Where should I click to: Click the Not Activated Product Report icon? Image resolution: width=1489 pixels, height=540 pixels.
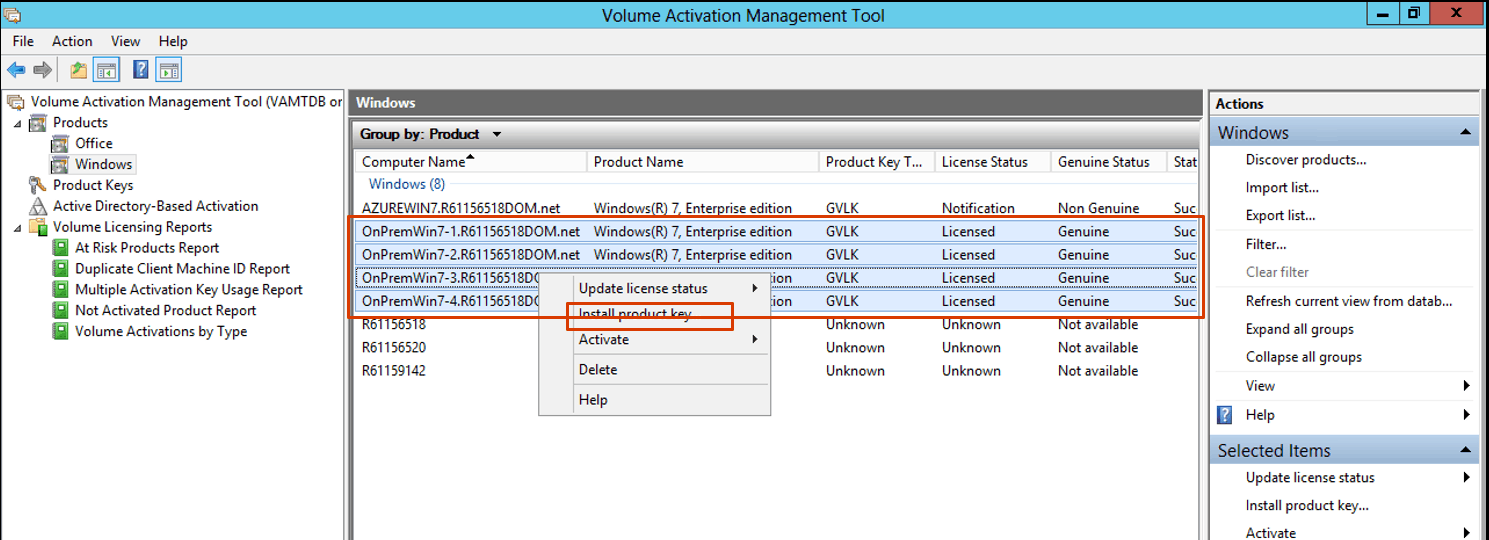coord(60,311)
